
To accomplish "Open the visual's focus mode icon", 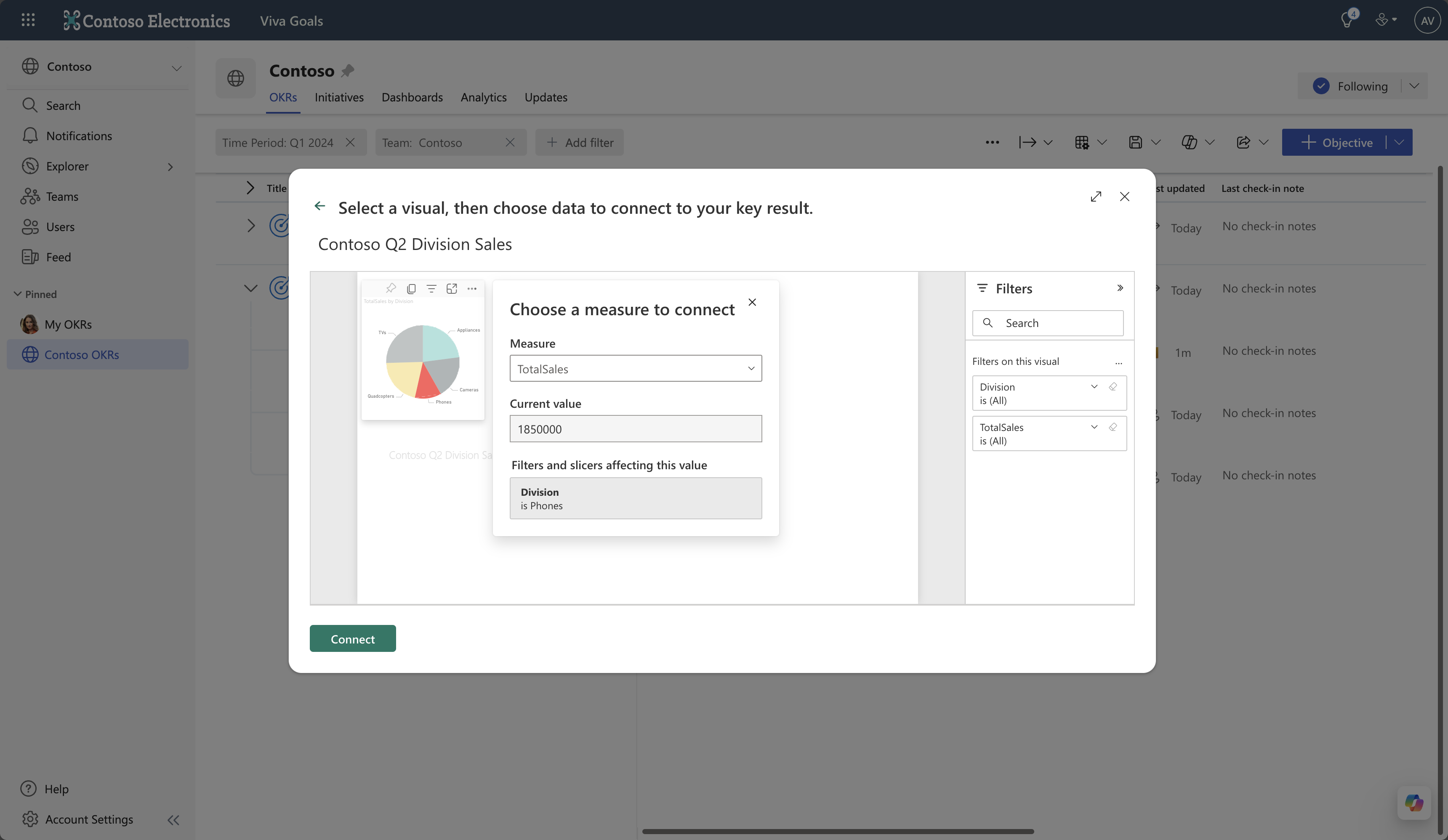I will [x=452, y=288].
